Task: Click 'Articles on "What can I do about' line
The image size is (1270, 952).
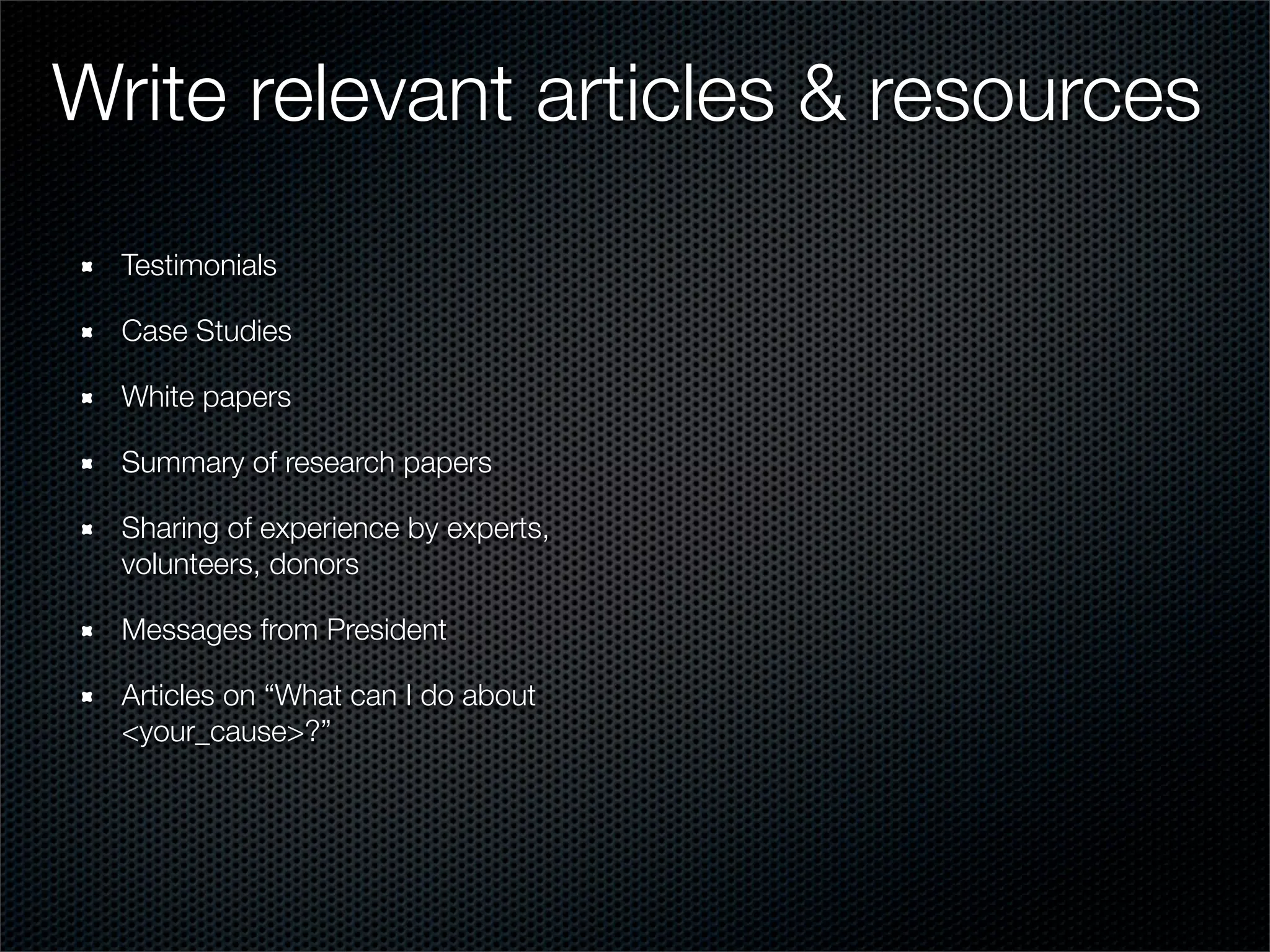Action: (x=328, y=696)
